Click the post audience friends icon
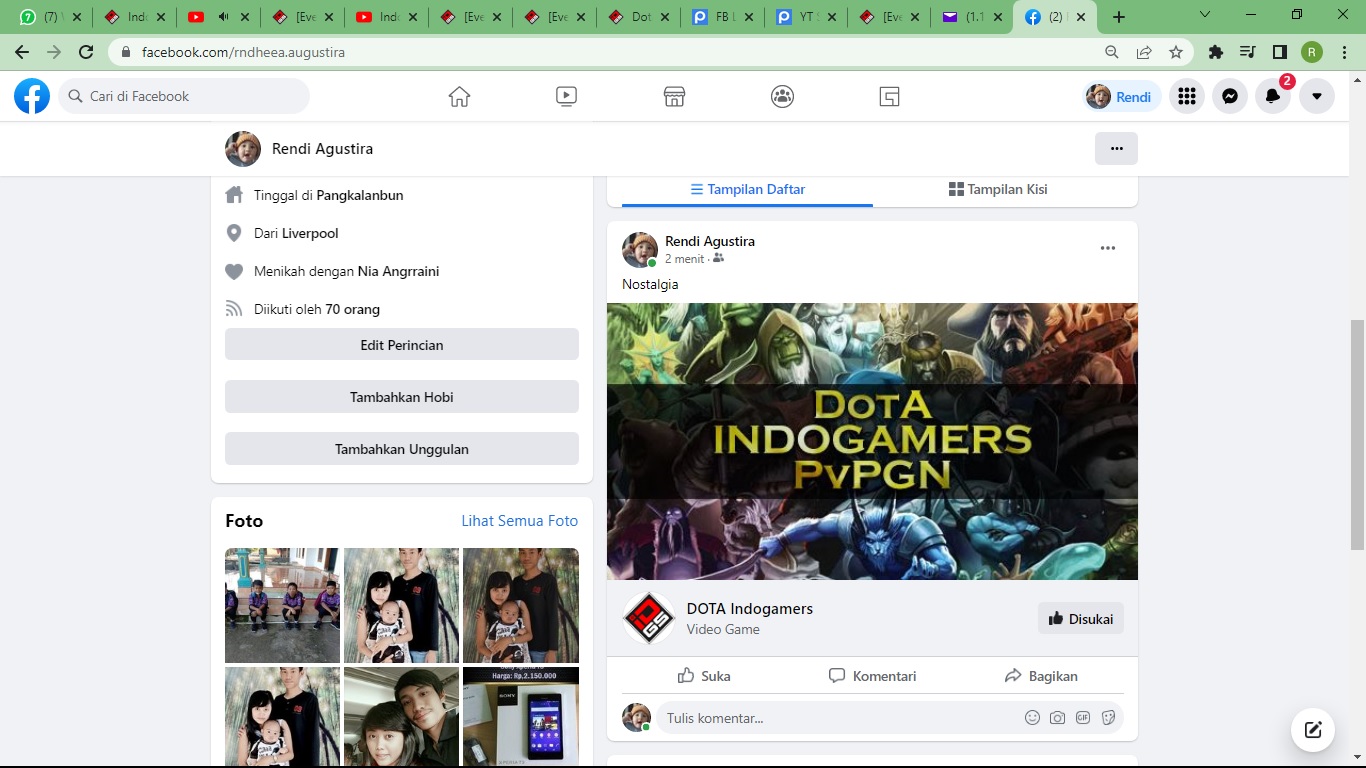Image resolution: width=1366 pixels, height=768 pixels. [719, 258]
